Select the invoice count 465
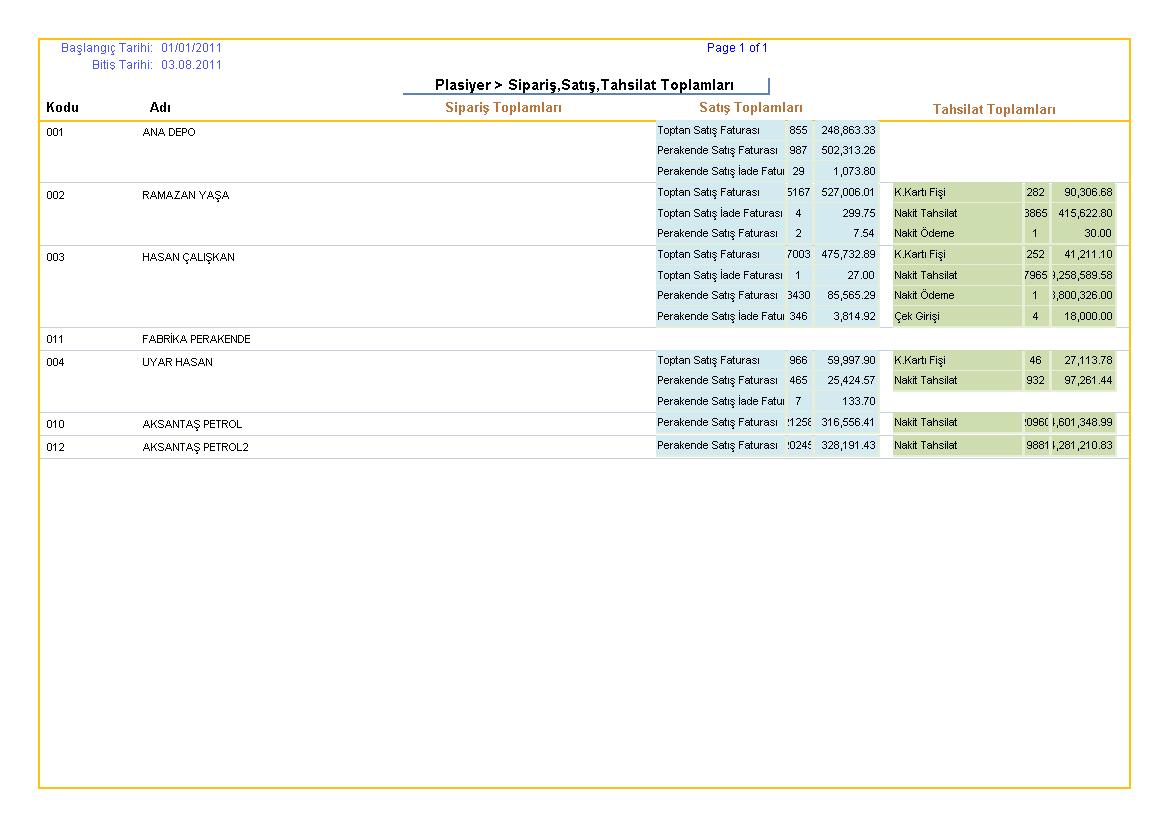The height and width of the screenshot is (826, 1169). [798, 380]
